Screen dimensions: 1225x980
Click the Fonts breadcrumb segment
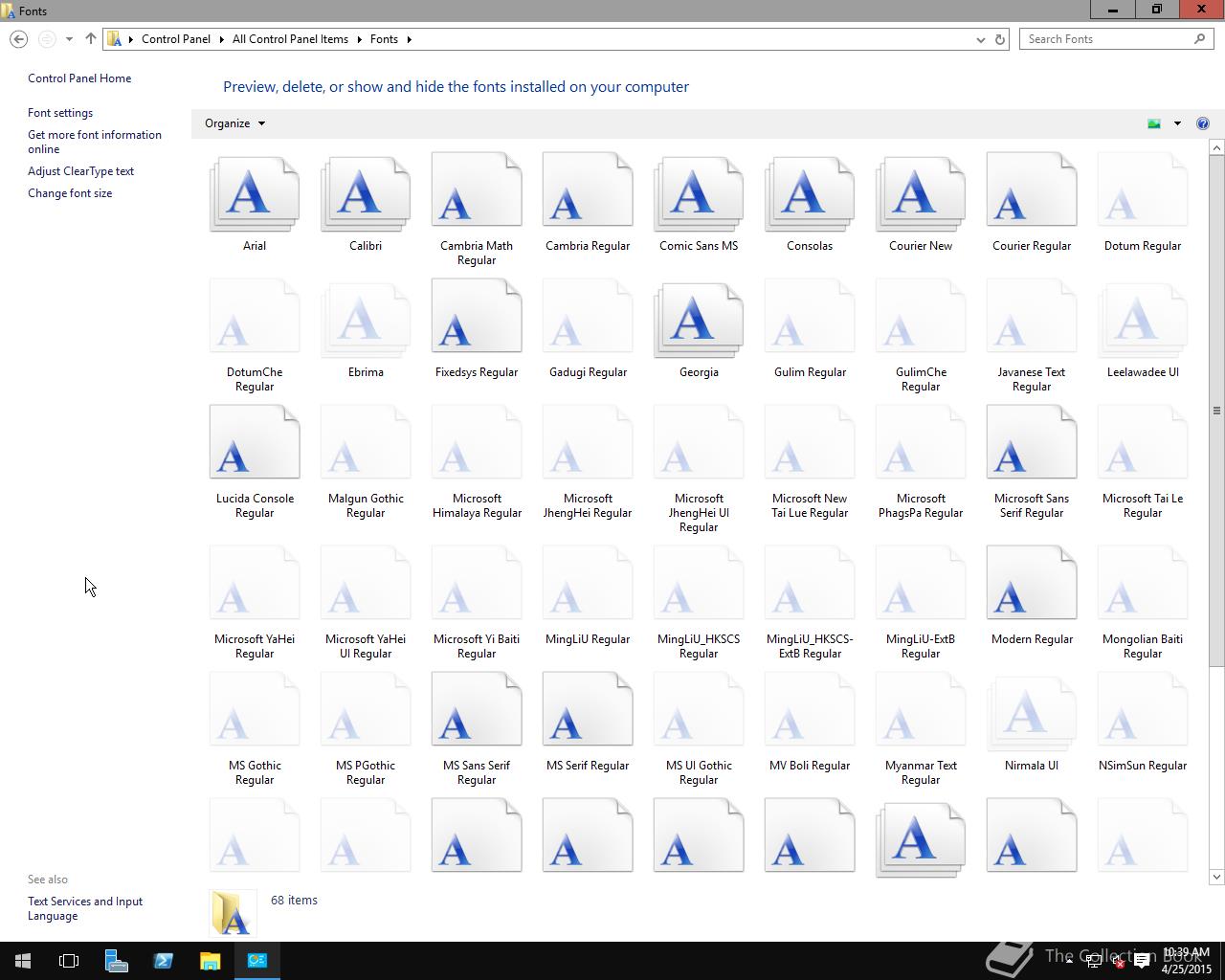pyautogui.click(x=384, y=39)
